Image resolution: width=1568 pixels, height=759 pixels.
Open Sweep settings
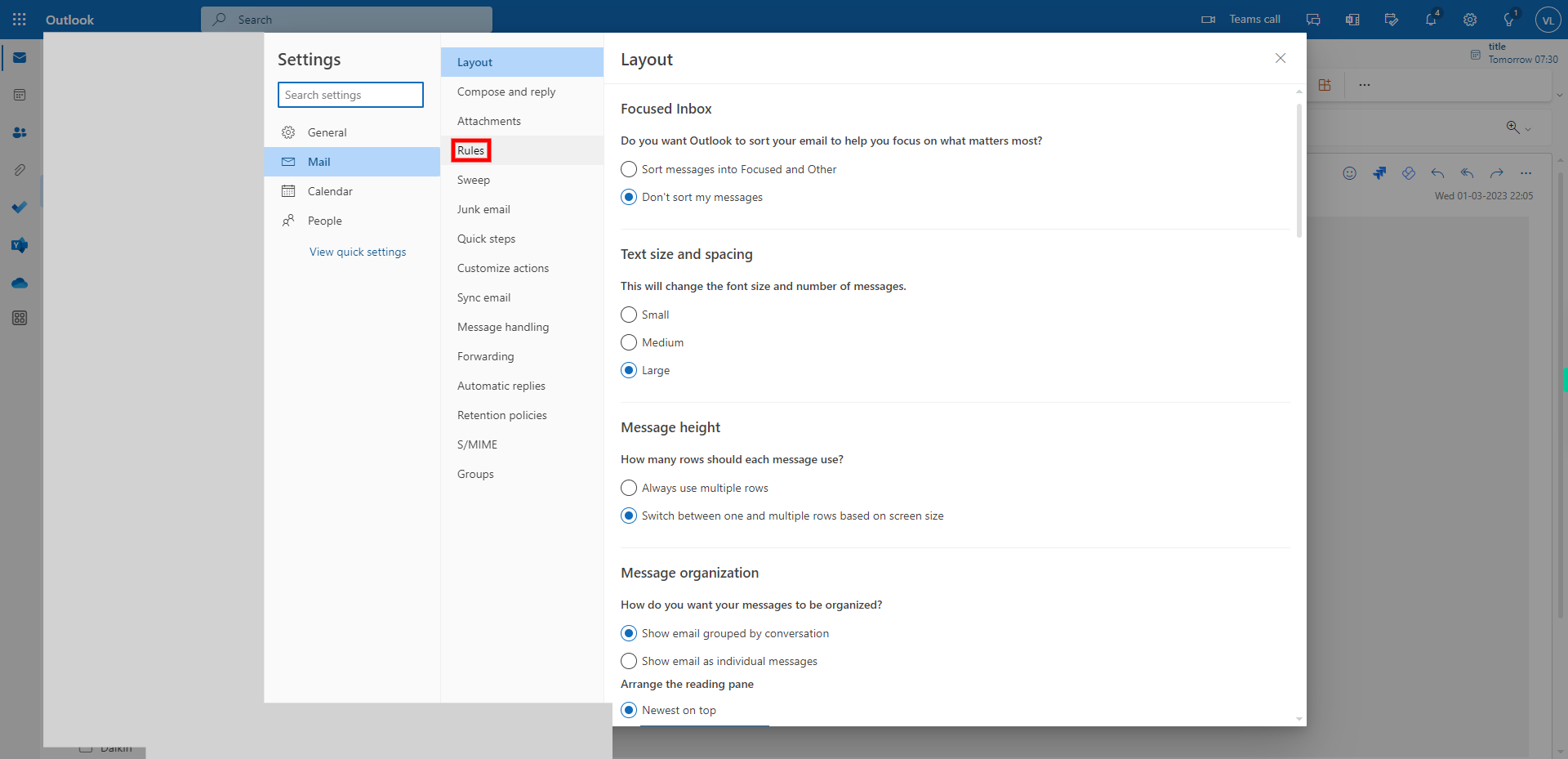click(x=522, y=180)
